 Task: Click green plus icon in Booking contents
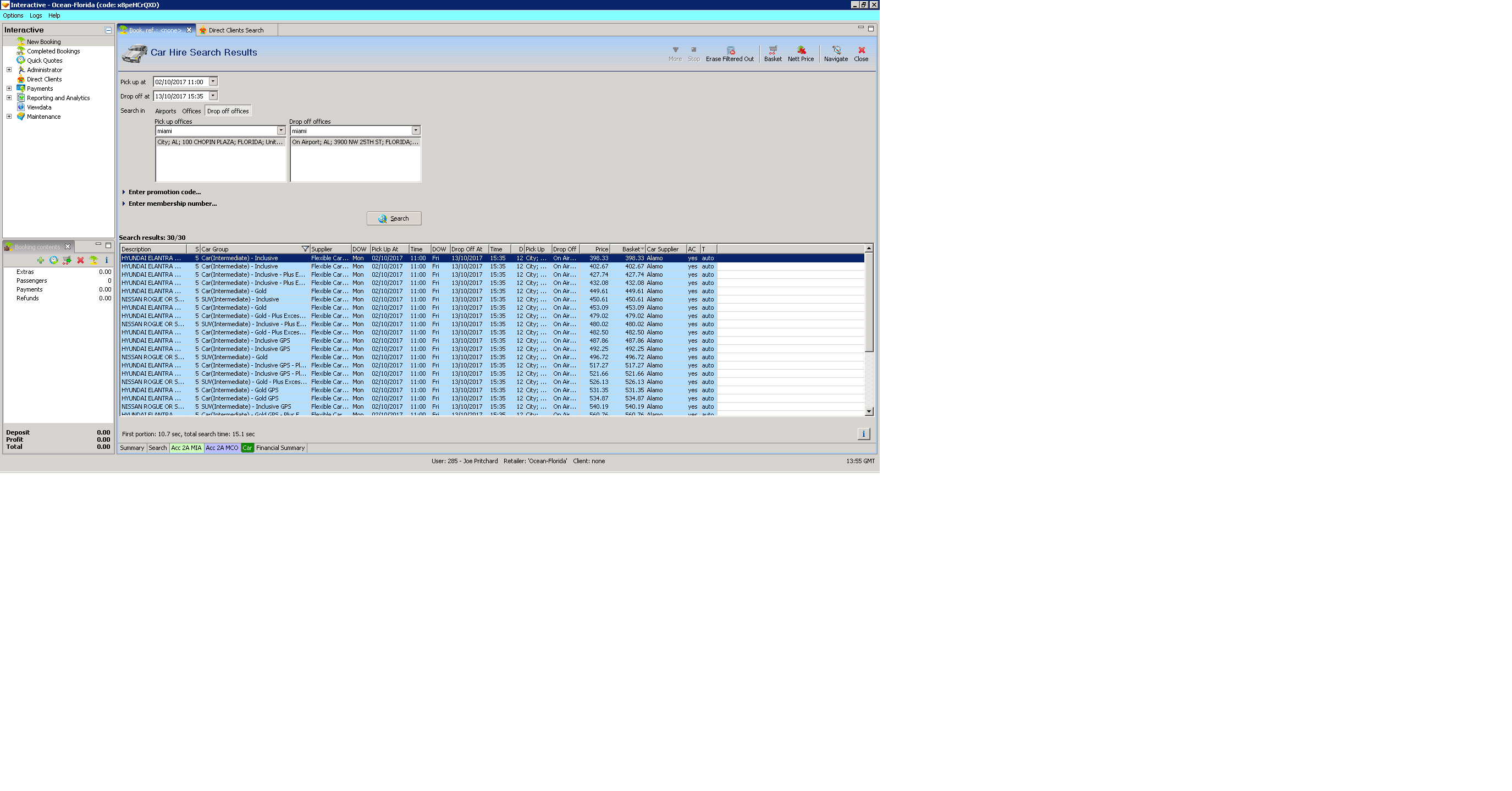tap(41, 260)
